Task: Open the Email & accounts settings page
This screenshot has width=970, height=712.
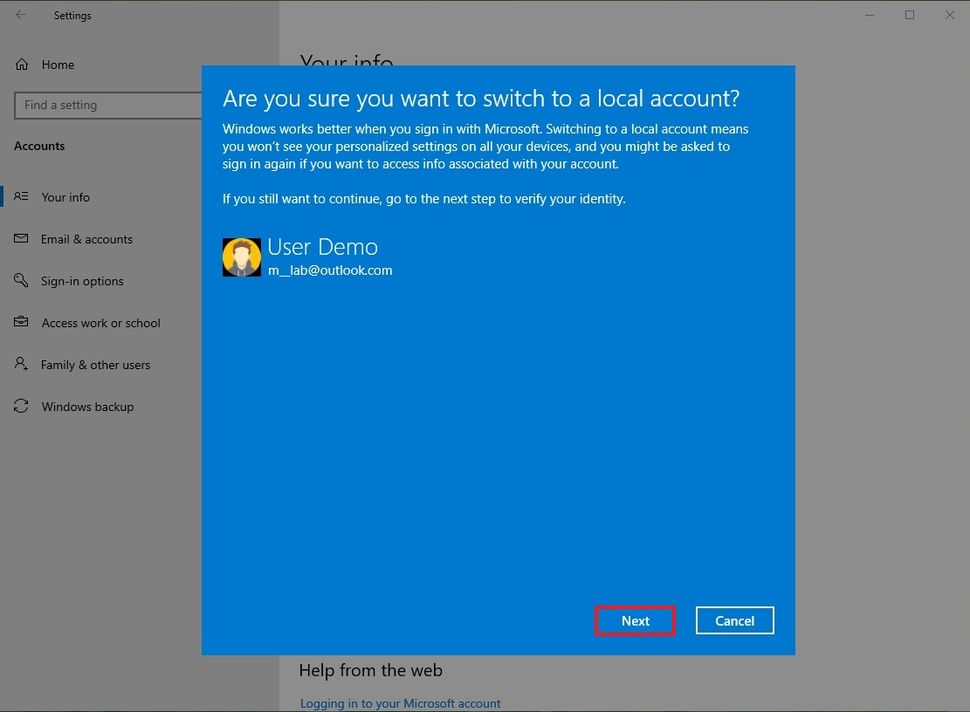Action: coord(87,239)
